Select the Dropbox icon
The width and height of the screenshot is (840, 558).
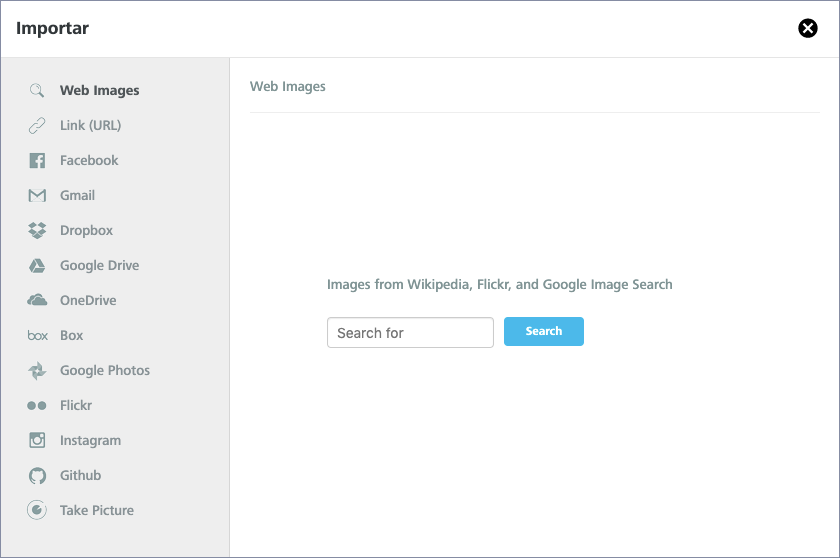coord(37,230)
